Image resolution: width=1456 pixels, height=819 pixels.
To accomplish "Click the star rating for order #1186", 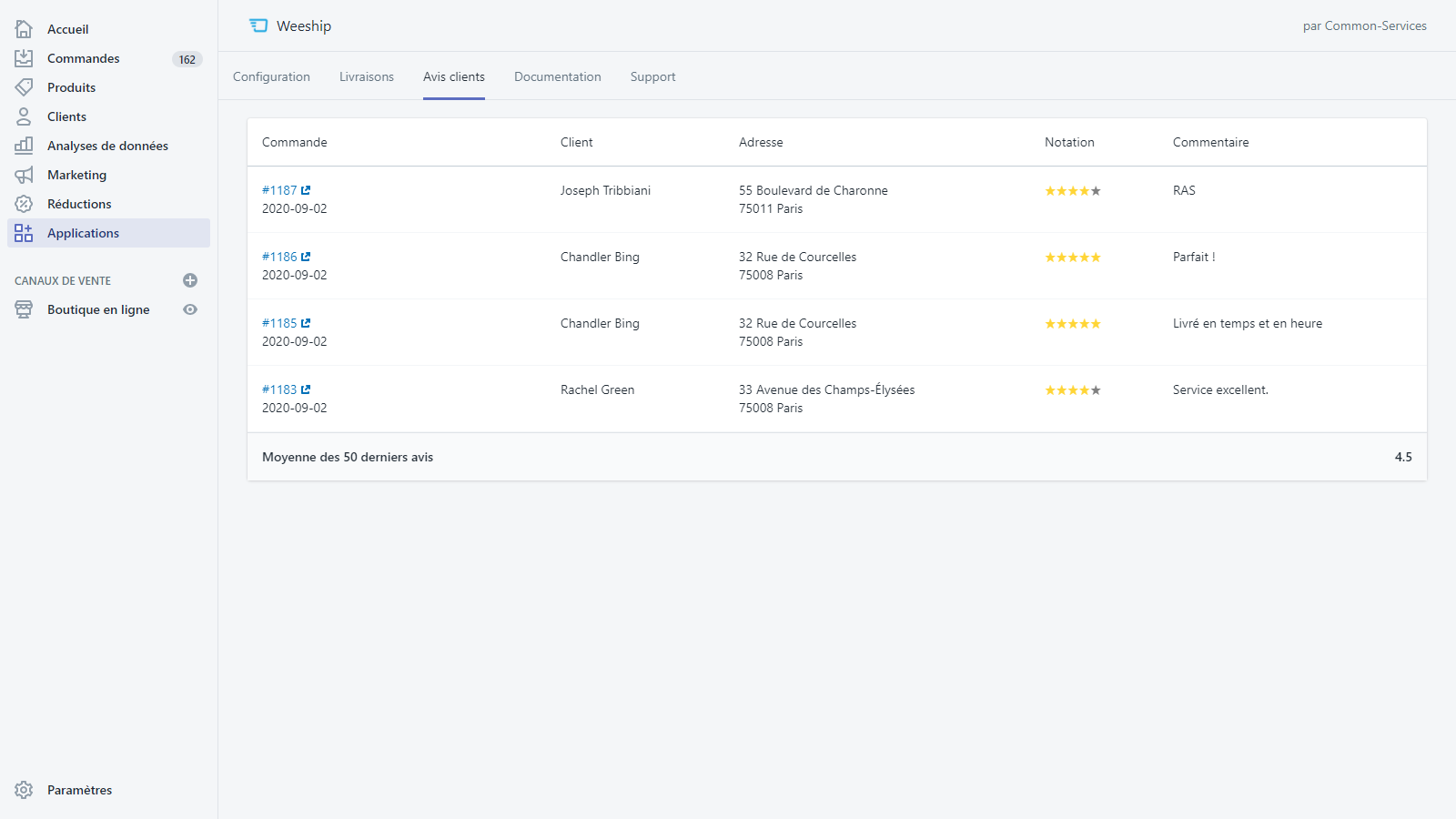I will (1073, 258).
